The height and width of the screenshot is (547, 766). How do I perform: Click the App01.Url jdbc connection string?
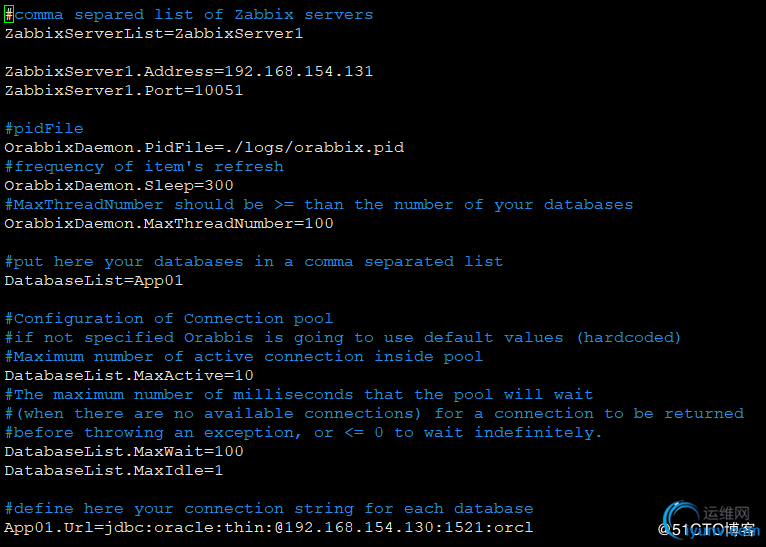click(x=268, y=528)
